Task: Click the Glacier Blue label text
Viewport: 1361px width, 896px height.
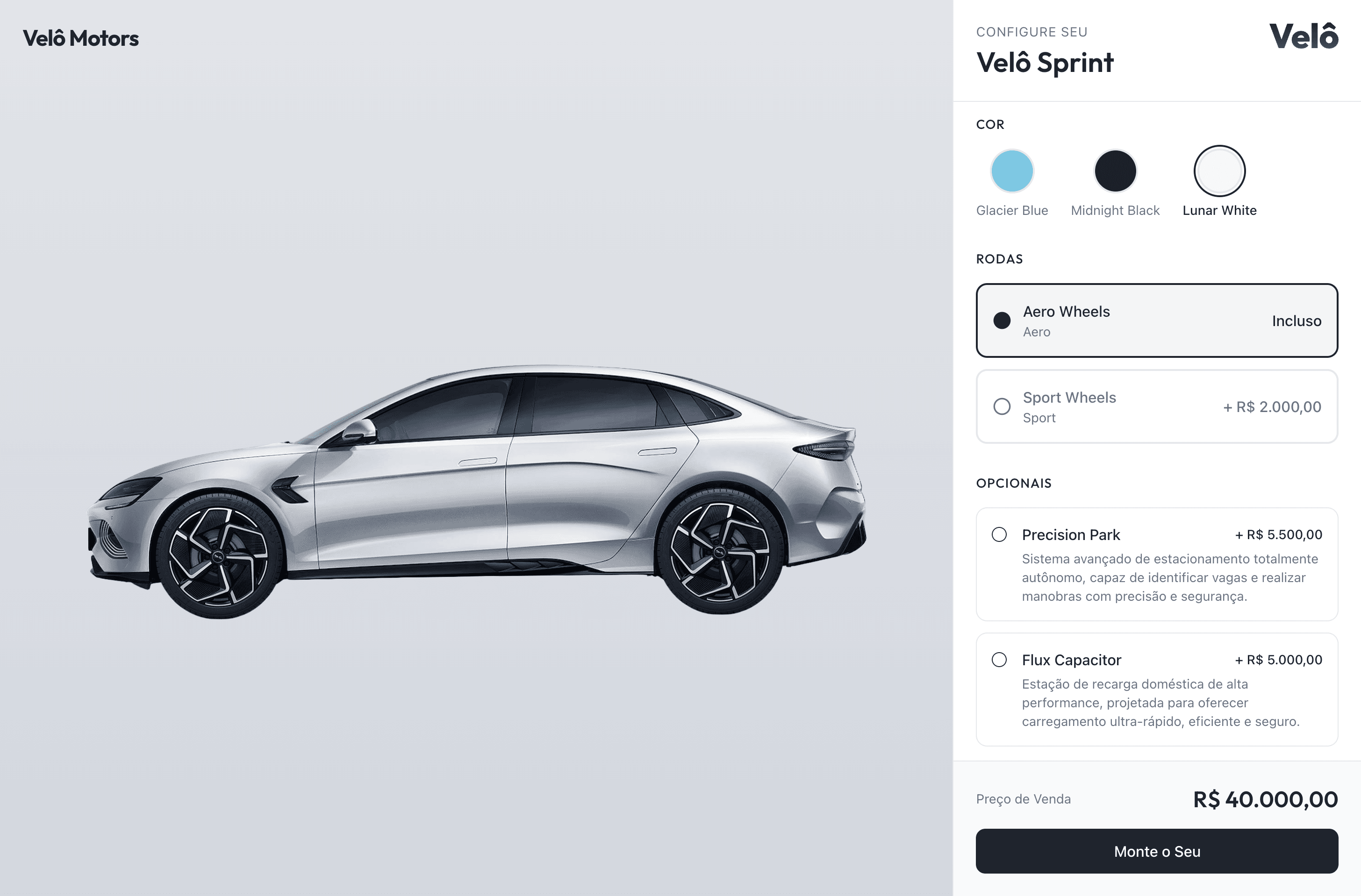Action: tap(1011, 210)
